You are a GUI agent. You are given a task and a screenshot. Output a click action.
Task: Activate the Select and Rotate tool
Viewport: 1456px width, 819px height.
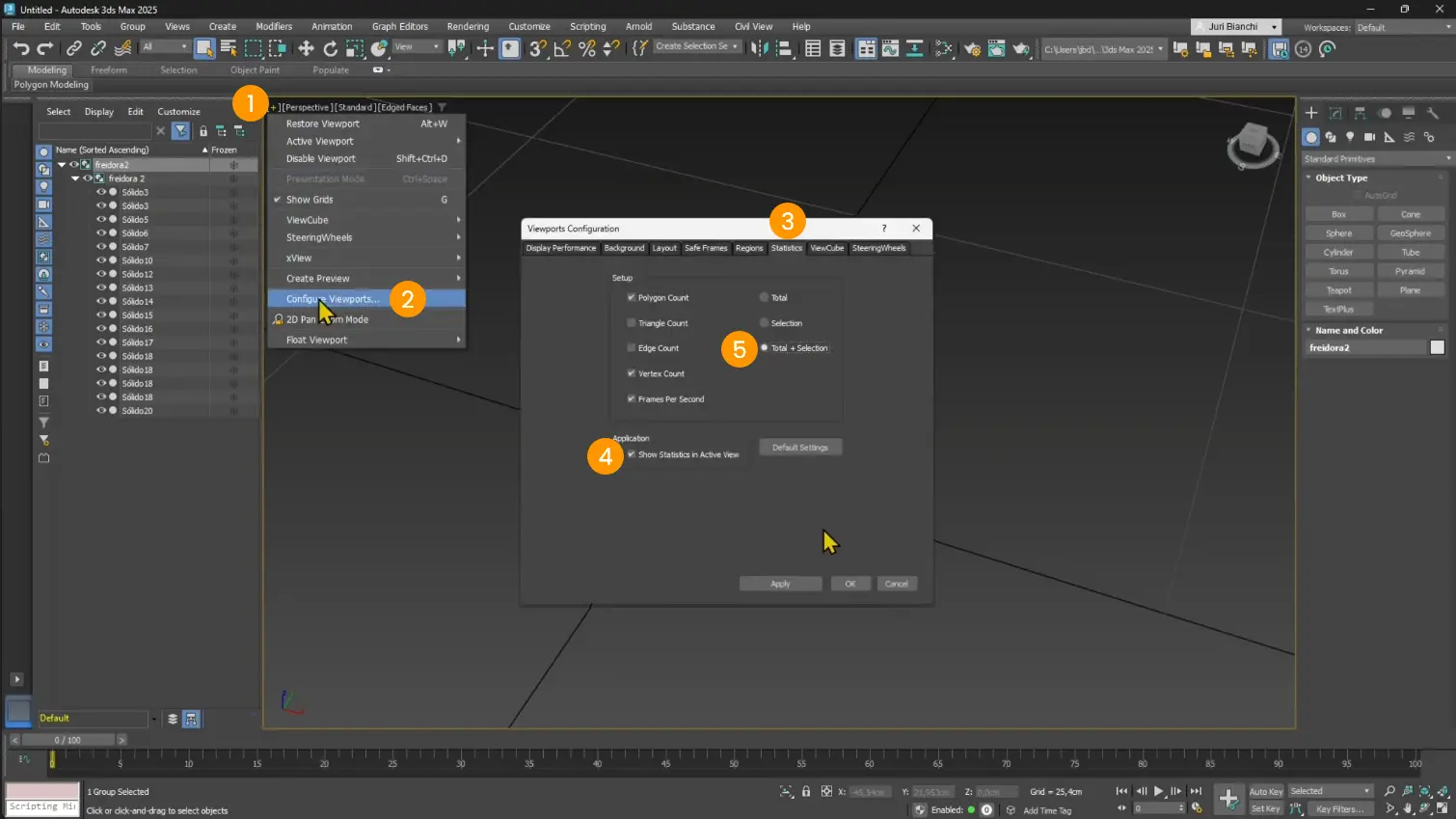[330, 47]
